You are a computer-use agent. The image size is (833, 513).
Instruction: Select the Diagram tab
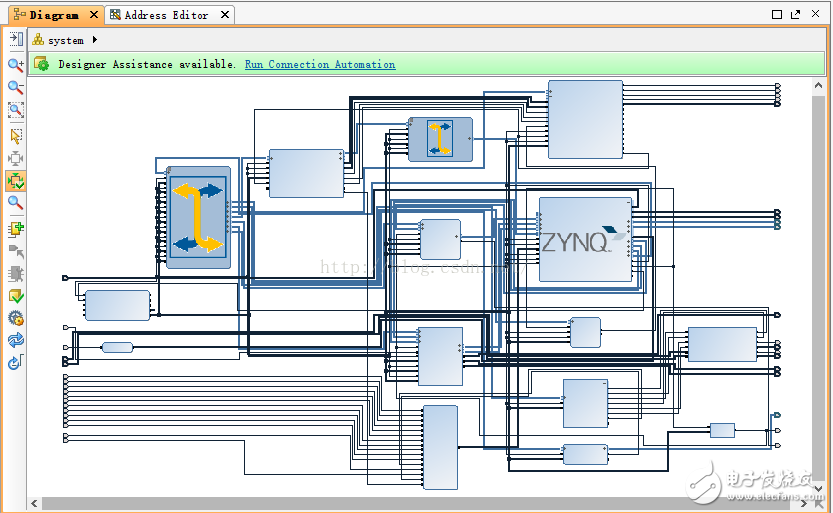click(x=52, y=15)
